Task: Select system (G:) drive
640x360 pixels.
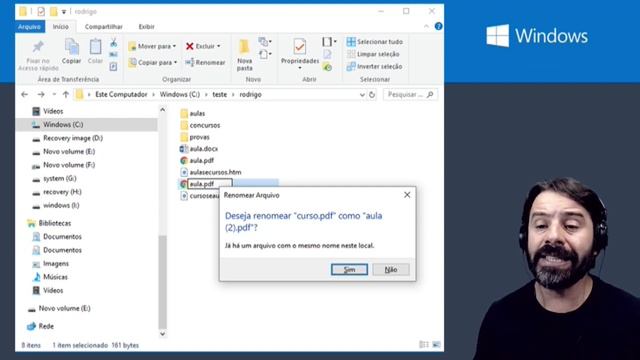Action: point(60,178)
